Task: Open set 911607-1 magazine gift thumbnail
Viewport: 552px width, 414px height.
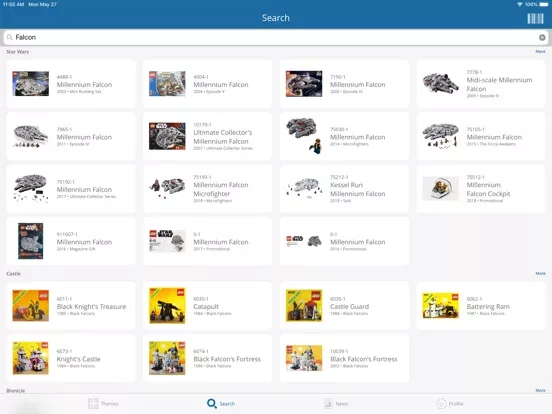Action: point(31,241)
